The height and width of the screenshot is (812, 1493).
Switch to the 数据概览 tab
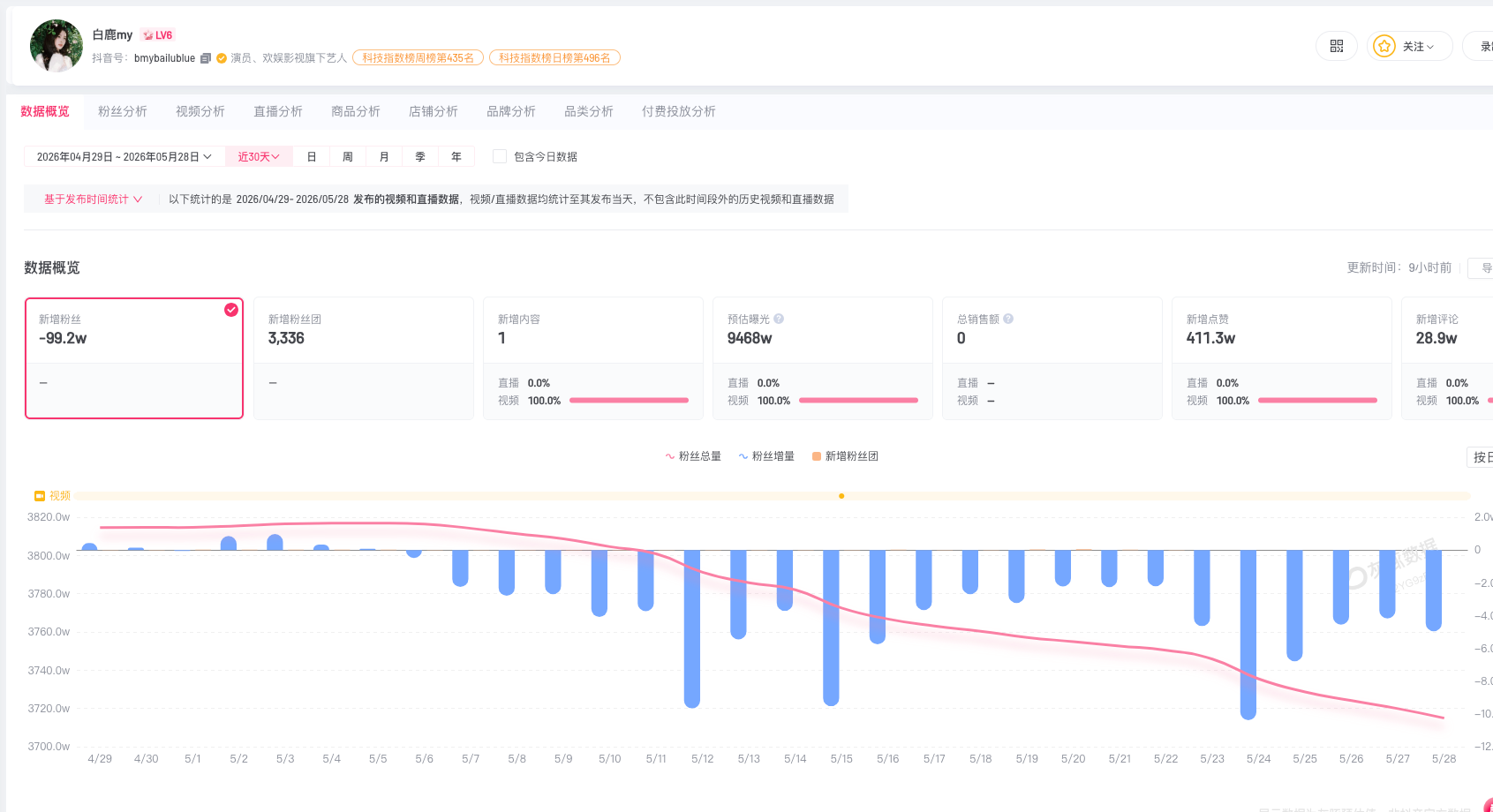pyautogui.click(x=45, y=111)
